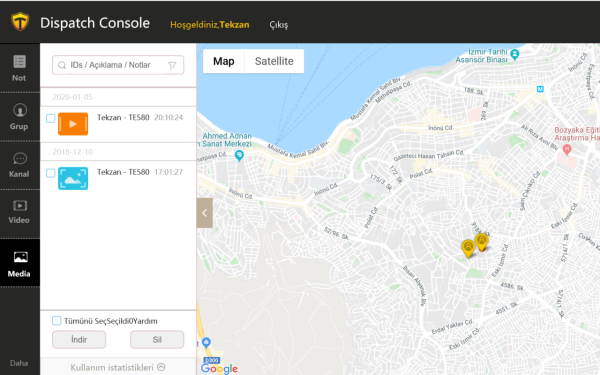The height and width of the screenshot is (375, 600).
Task: Open the Video sidebar section
Action: click(19, 213)
